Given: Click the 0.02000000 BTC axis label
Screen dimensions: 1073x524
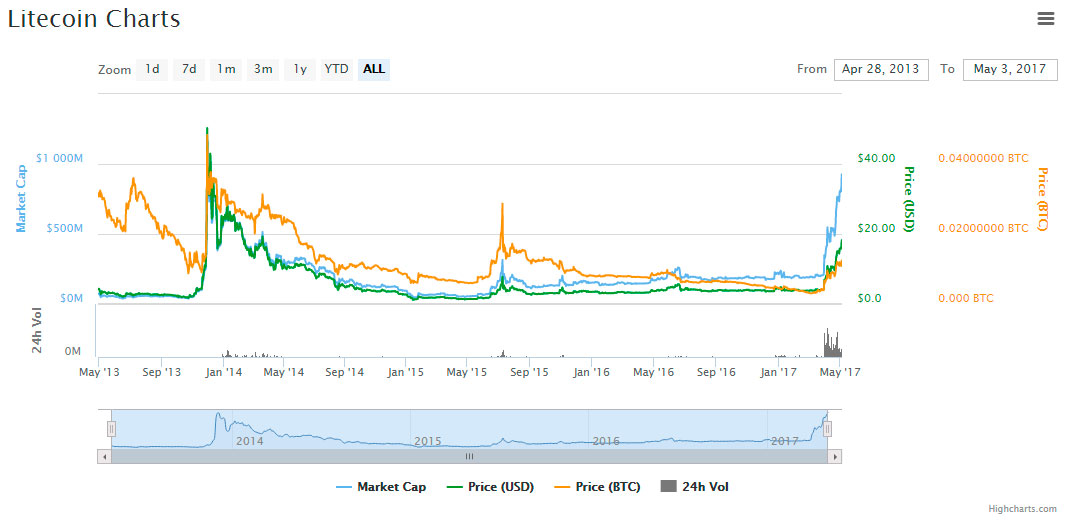Looking at the screenshot, I should tap(983, 228).
